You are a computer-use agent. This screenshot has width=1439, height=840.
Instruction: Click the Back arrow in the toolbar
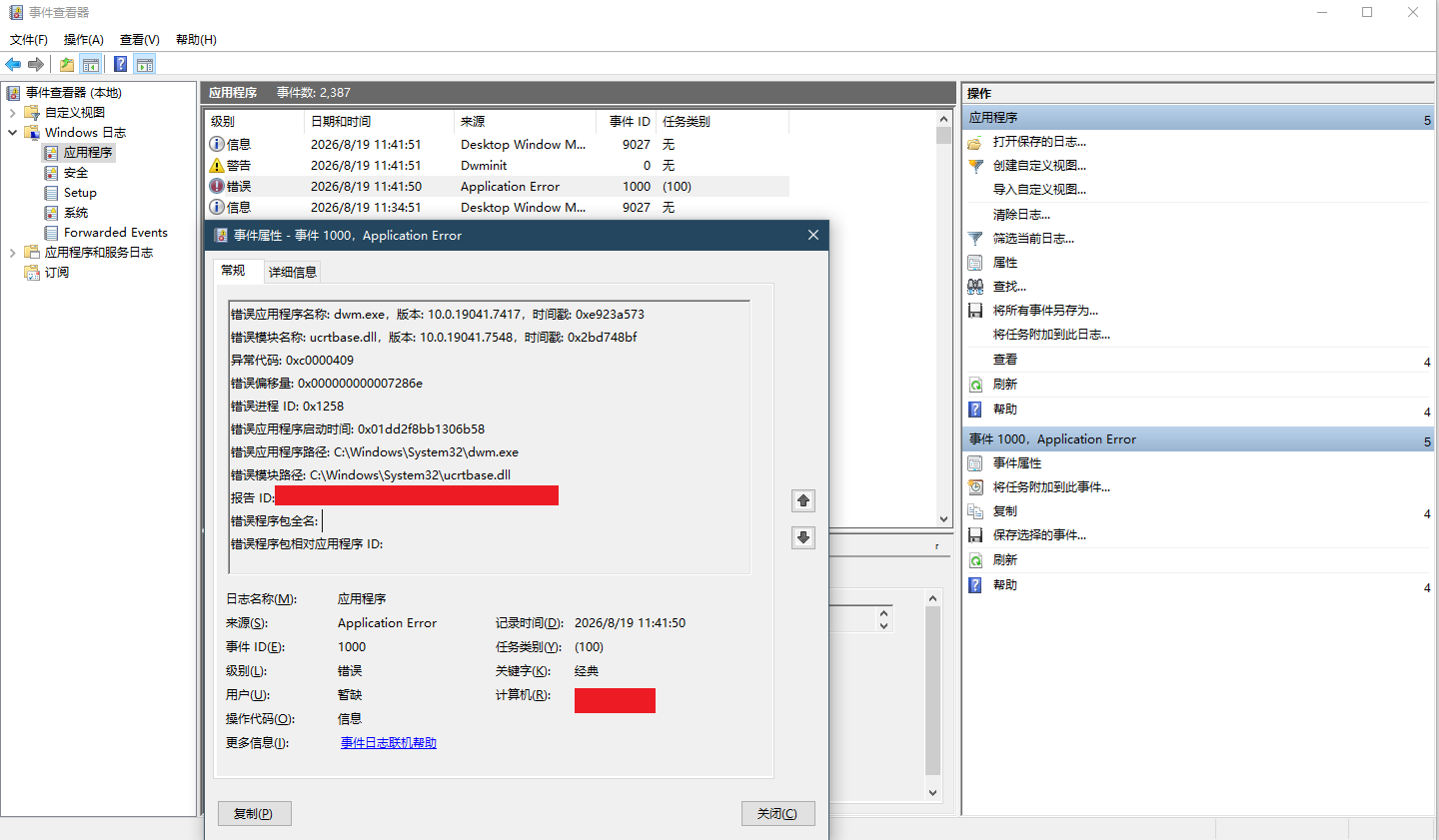[13, 64]
